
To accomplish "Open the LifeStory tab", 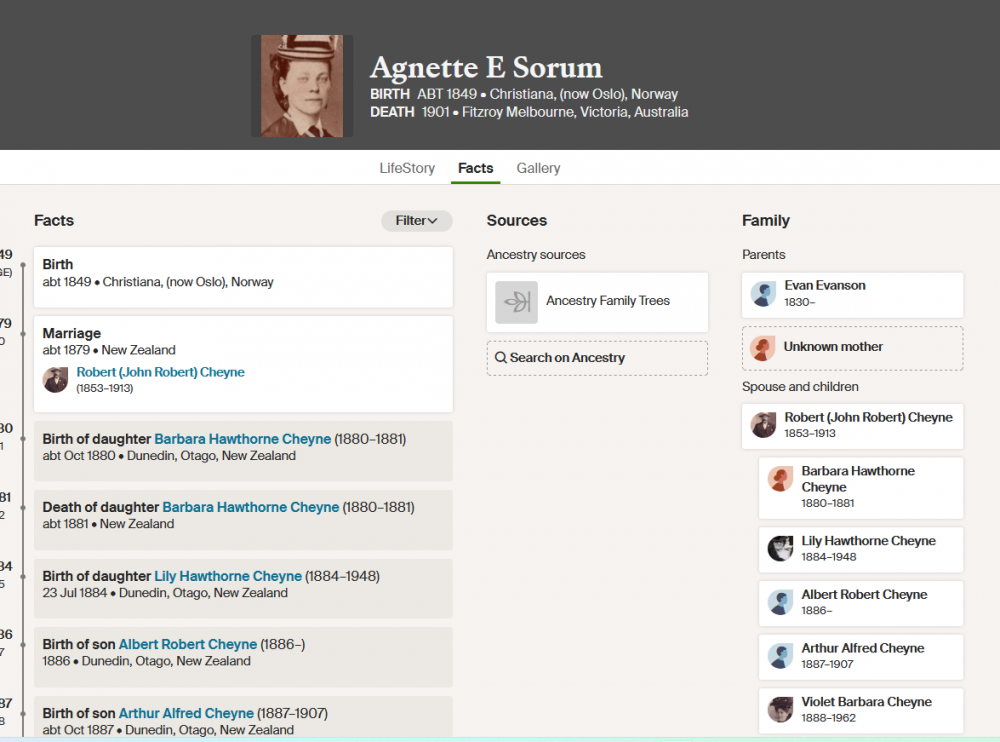I will 407,168.
